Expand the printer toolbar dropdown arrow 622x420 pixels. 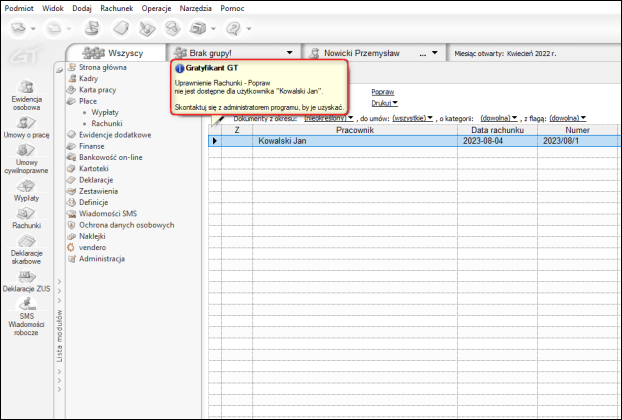coord(213,29)
